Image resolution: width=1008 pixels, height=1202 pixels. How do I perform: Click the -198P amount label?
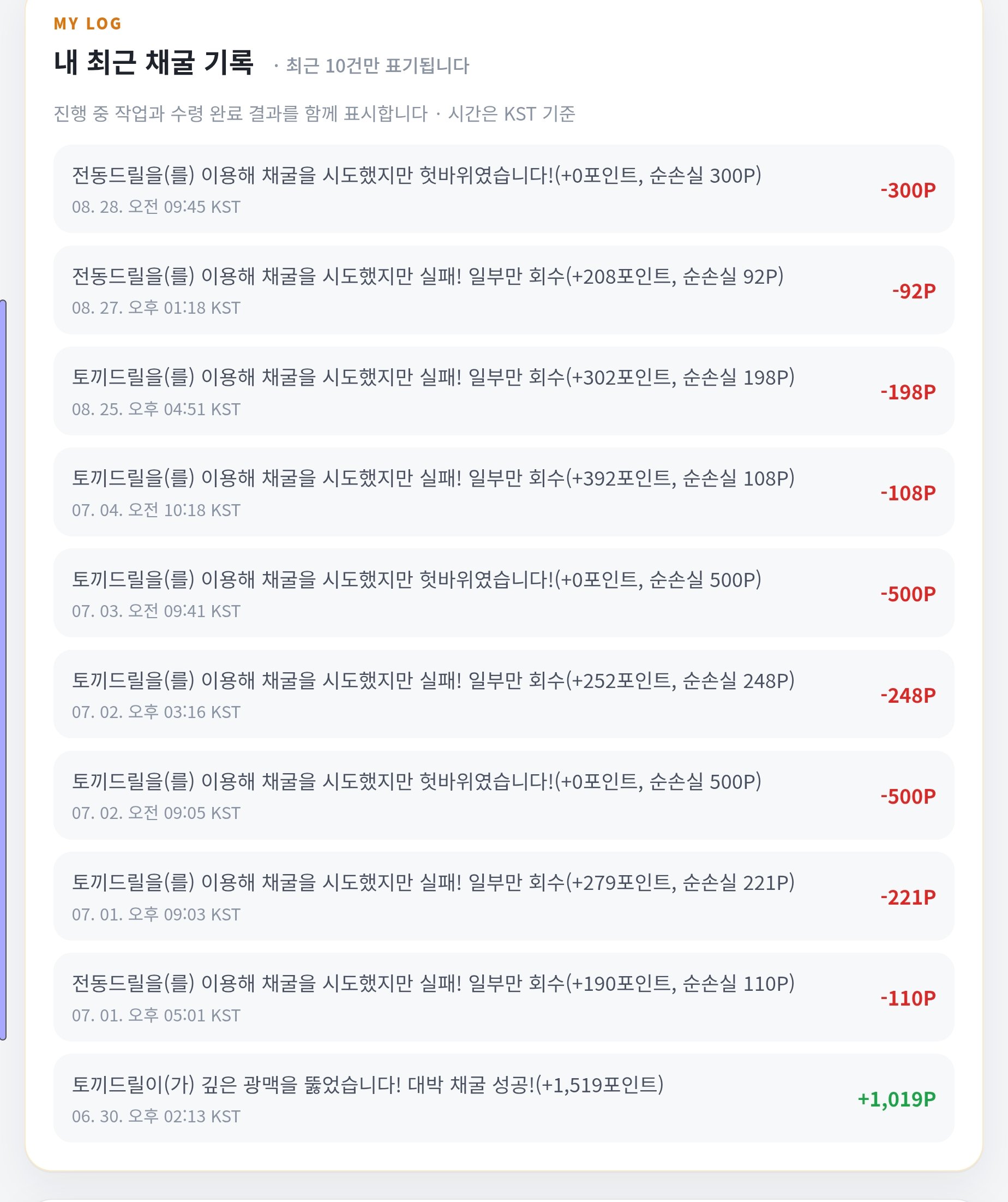click(908, 392)
